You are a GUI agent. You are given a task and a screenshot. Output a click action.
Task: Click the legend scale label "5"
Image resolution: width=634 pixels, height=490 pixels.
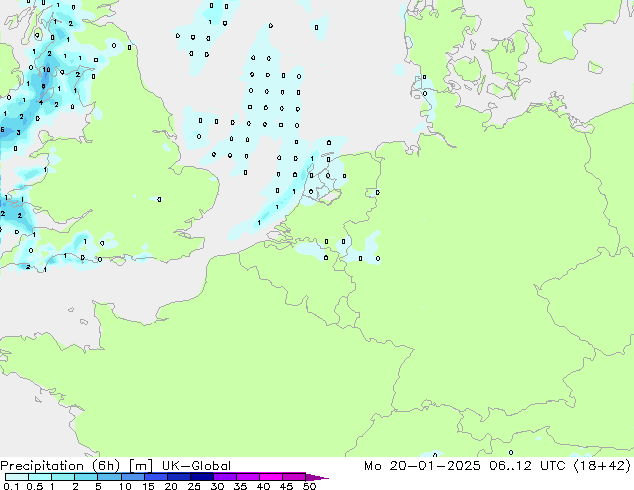(x=98, y=486)
